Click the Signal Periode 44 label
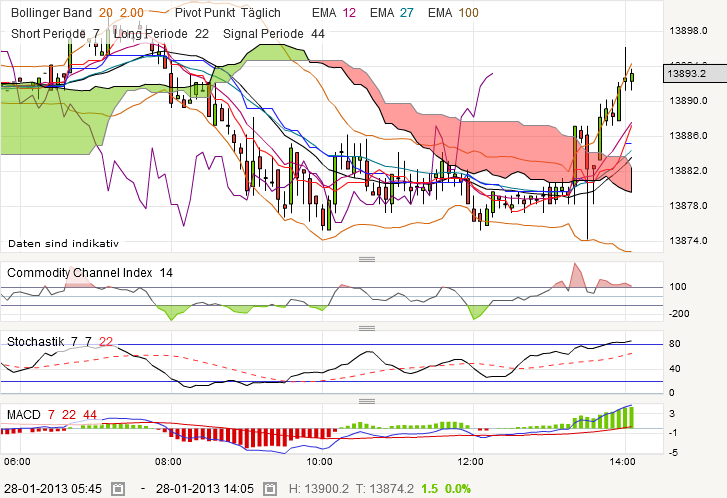Viewport: 727px width, 498px height. (x=274, y=34)
